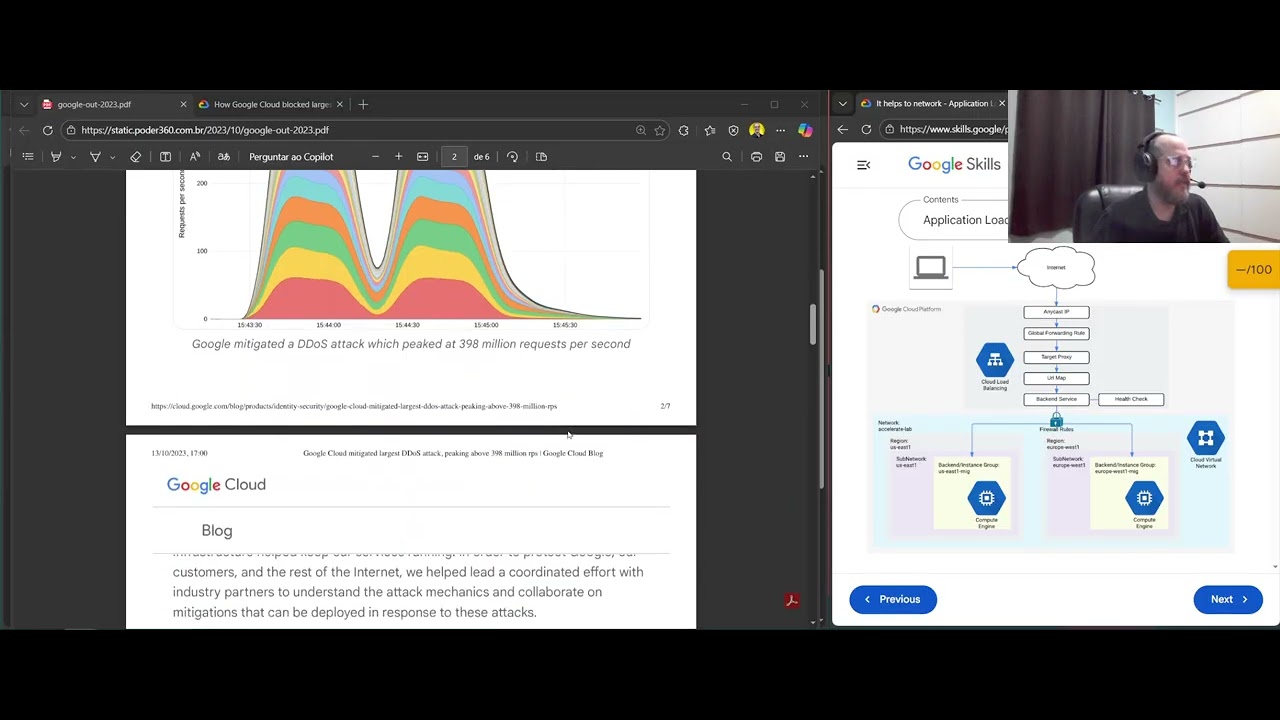Viewport: 1280px width, 720px height.
Task: Select the draw pen tool
Action: pos(95,157)
